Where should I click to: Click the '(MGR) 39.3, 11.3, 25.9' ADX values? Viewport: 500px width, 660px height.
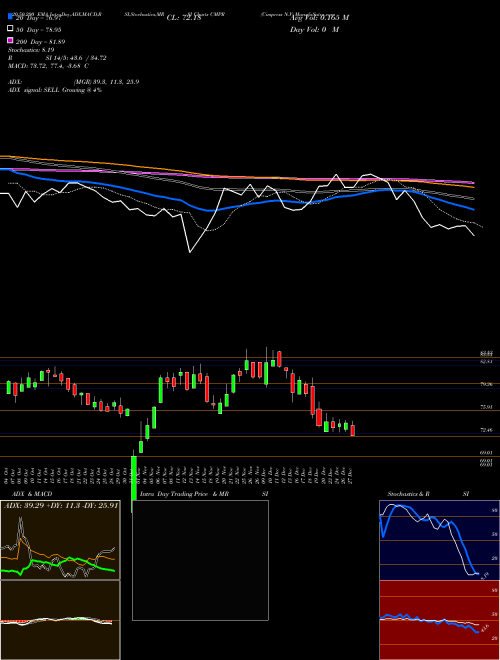[106, 82]
